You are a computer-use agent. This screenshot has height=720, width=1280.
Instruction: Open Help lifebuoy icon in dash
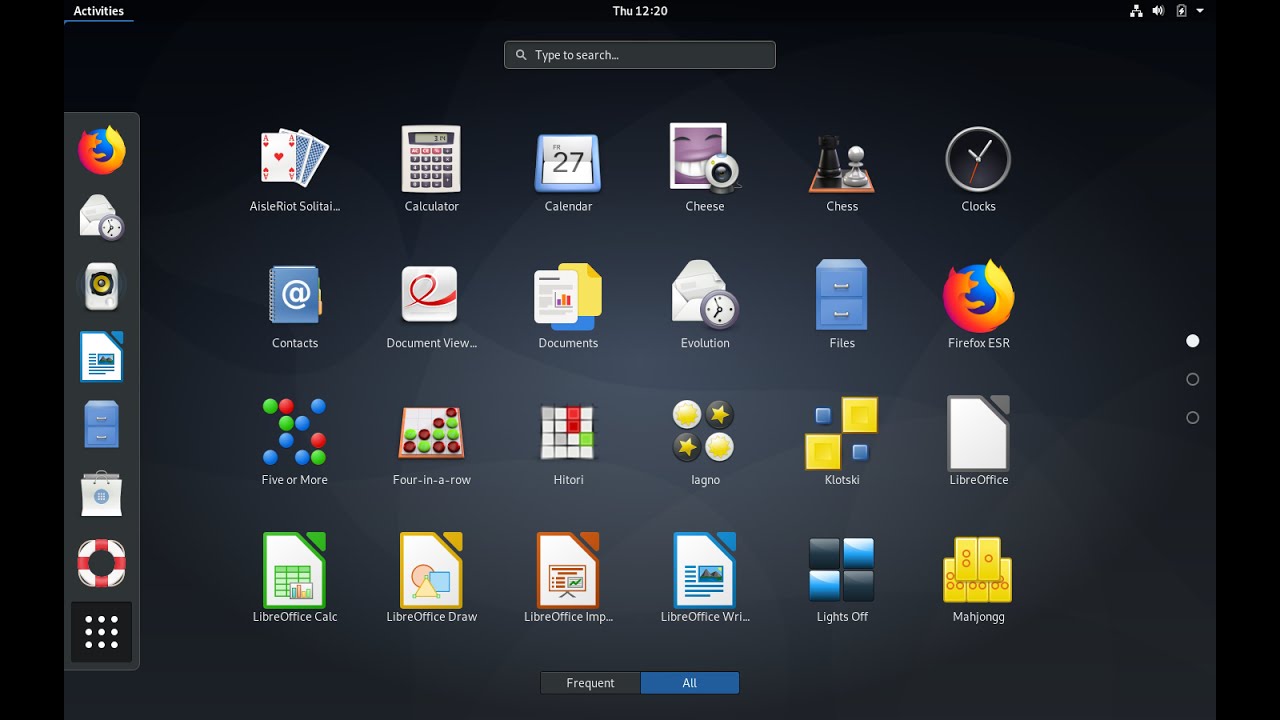point(102,563)
